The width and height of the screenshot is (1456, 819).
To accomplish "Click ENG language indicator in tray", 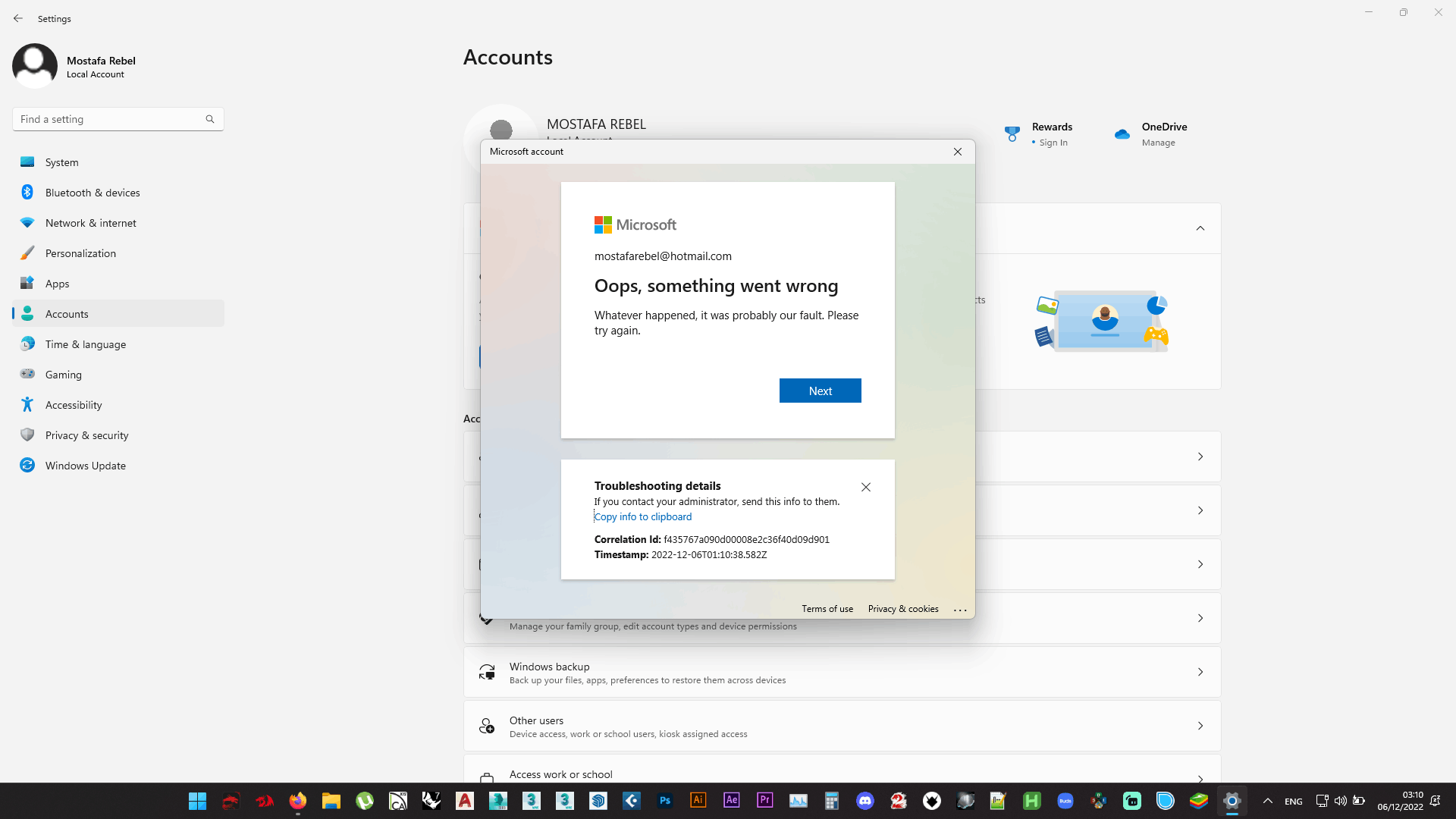I will coord(1294,802).
